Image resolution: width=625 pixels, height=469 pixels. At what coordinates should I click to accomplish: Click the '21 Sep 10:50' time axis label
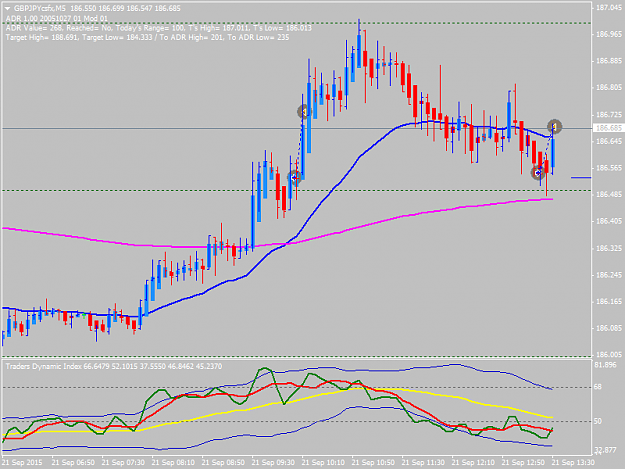tap(373, 463)
